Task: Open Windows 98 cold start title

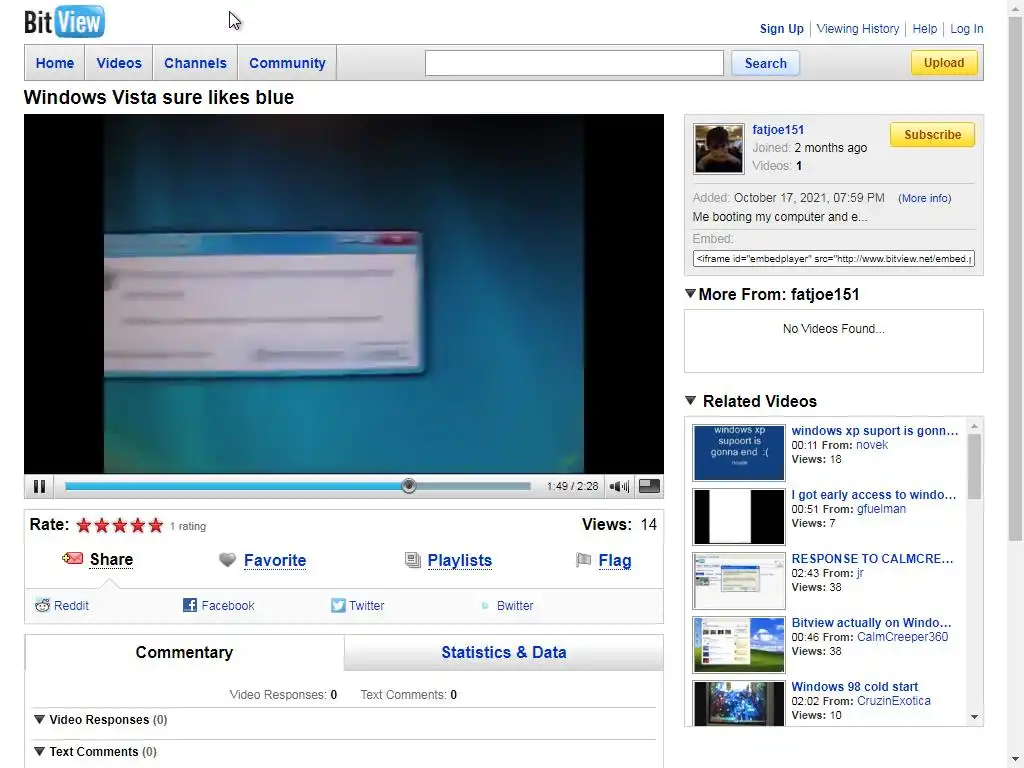Action: coord(854,686)
